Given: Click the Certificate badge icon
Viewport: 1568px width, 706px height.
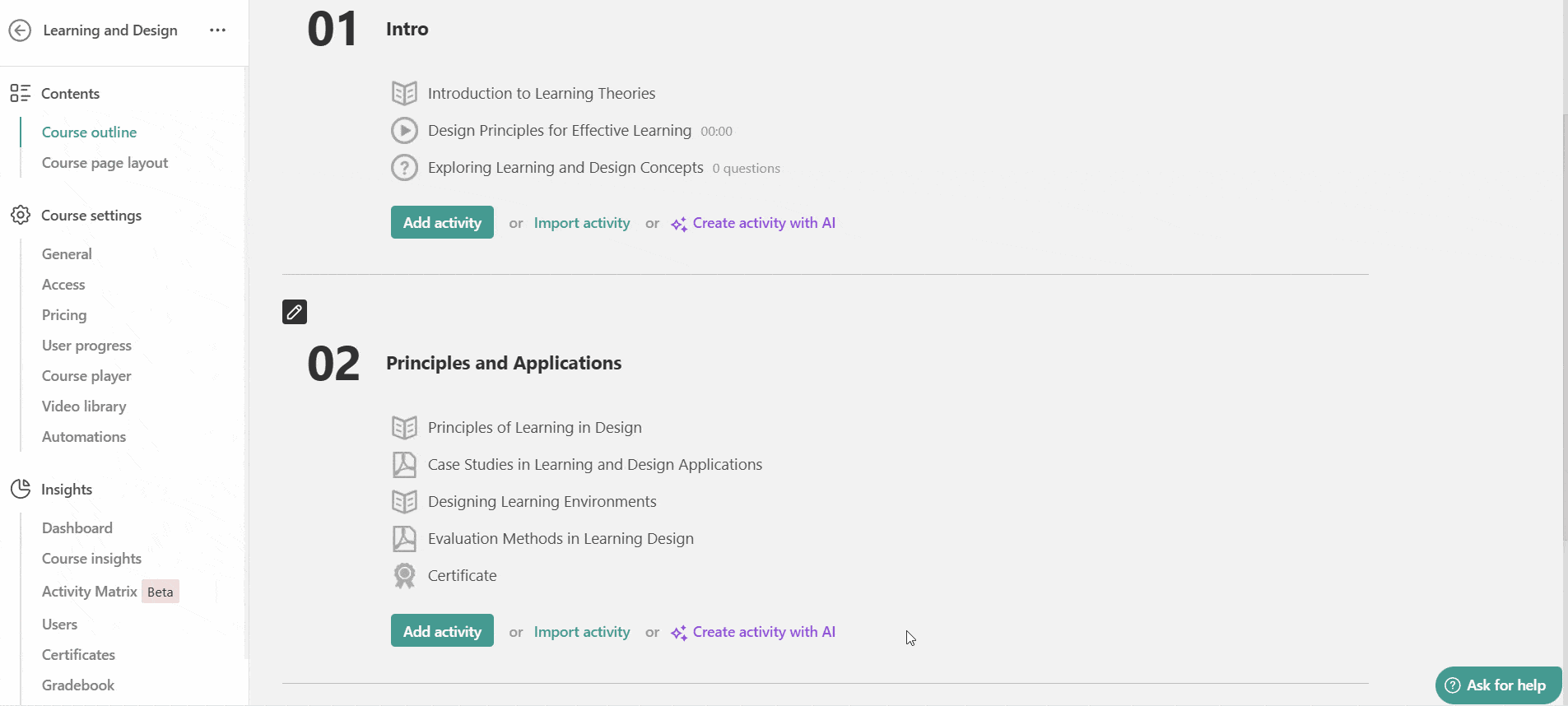Looking at the screenshot, I should (x=404, y=575).
